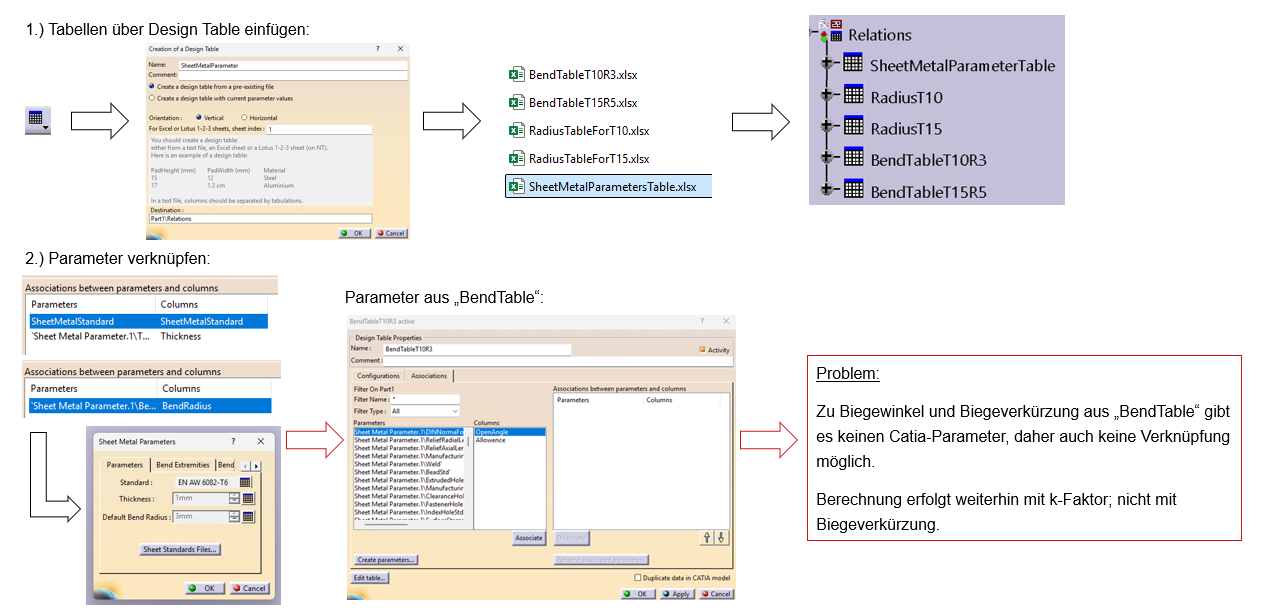Click the Associate button
Screen dimensions: 1268x611
(x=529, y=538)
